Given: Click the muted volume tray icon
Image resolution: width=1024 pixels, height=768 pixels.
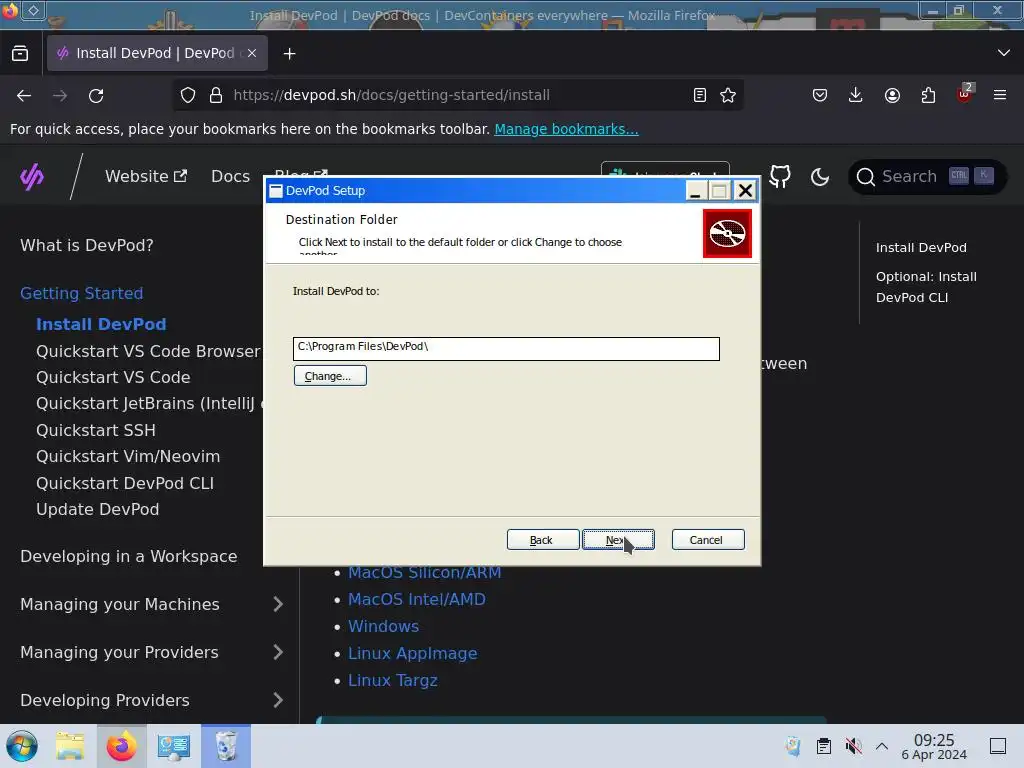Looking at the screenshot, I should (853, 746).
